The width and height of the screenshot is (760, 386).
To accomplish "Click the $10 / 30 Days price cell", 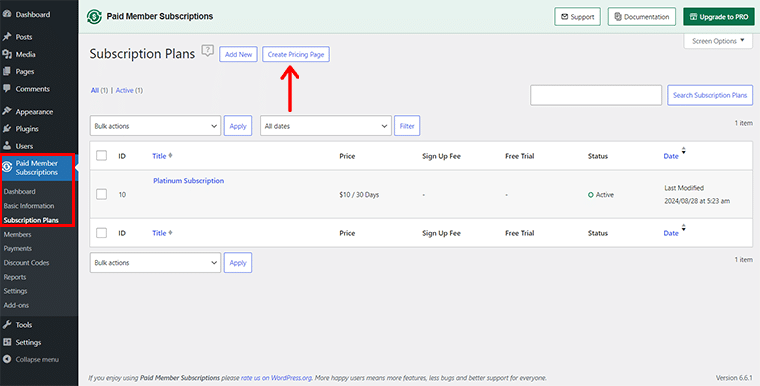I will pos(359,194).
